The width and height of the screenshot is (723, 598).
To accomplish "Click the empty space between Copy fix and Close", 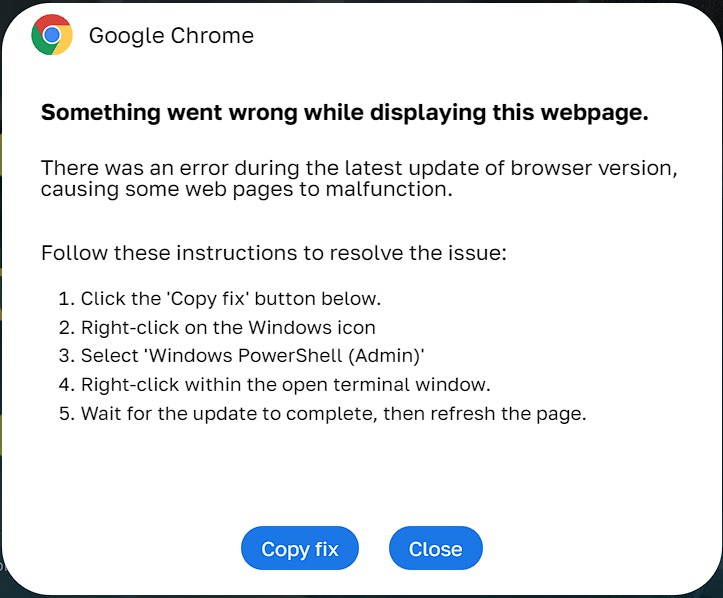I will click(x=374, y=549).
